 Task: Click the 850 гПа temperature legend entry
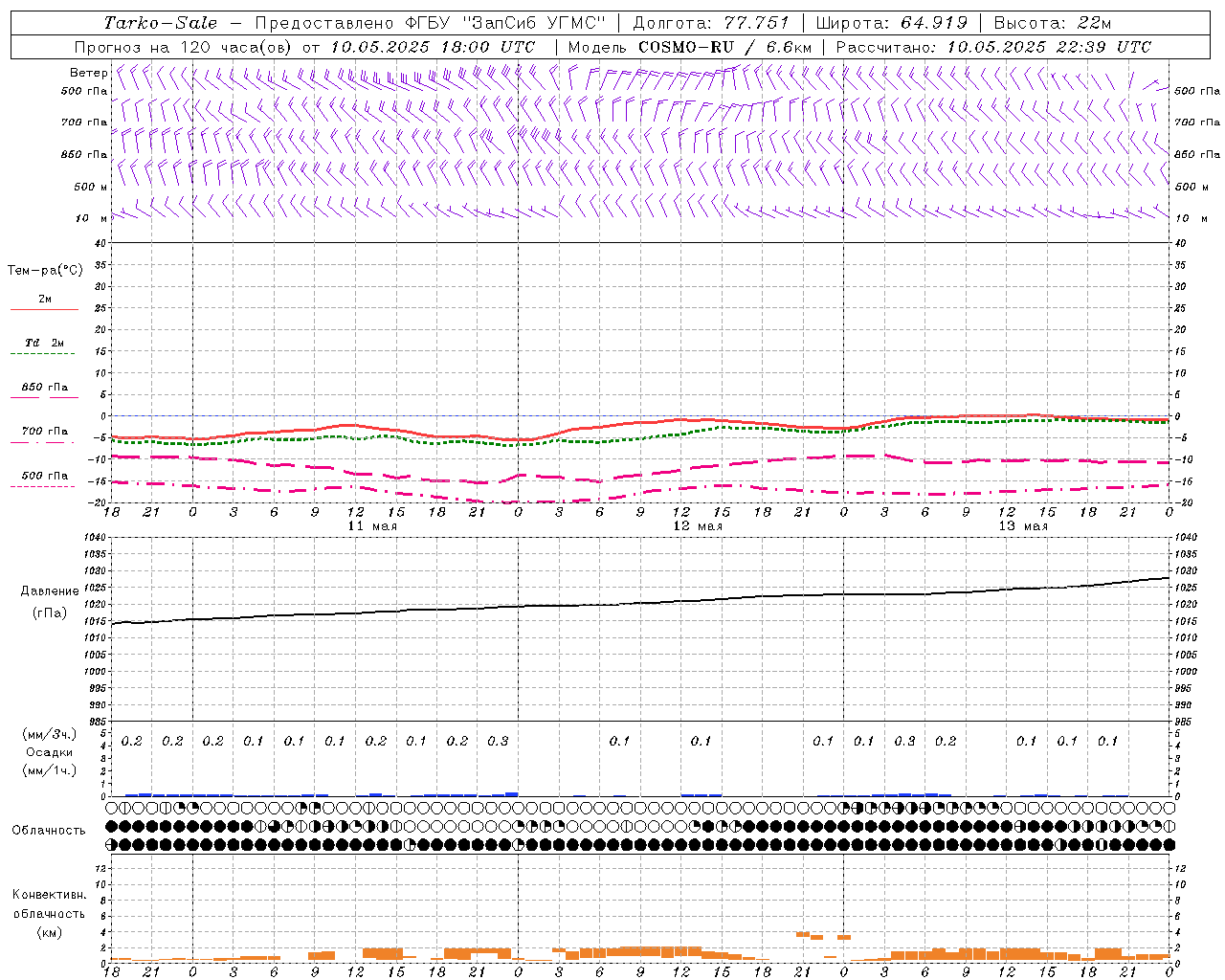(45, 388)
